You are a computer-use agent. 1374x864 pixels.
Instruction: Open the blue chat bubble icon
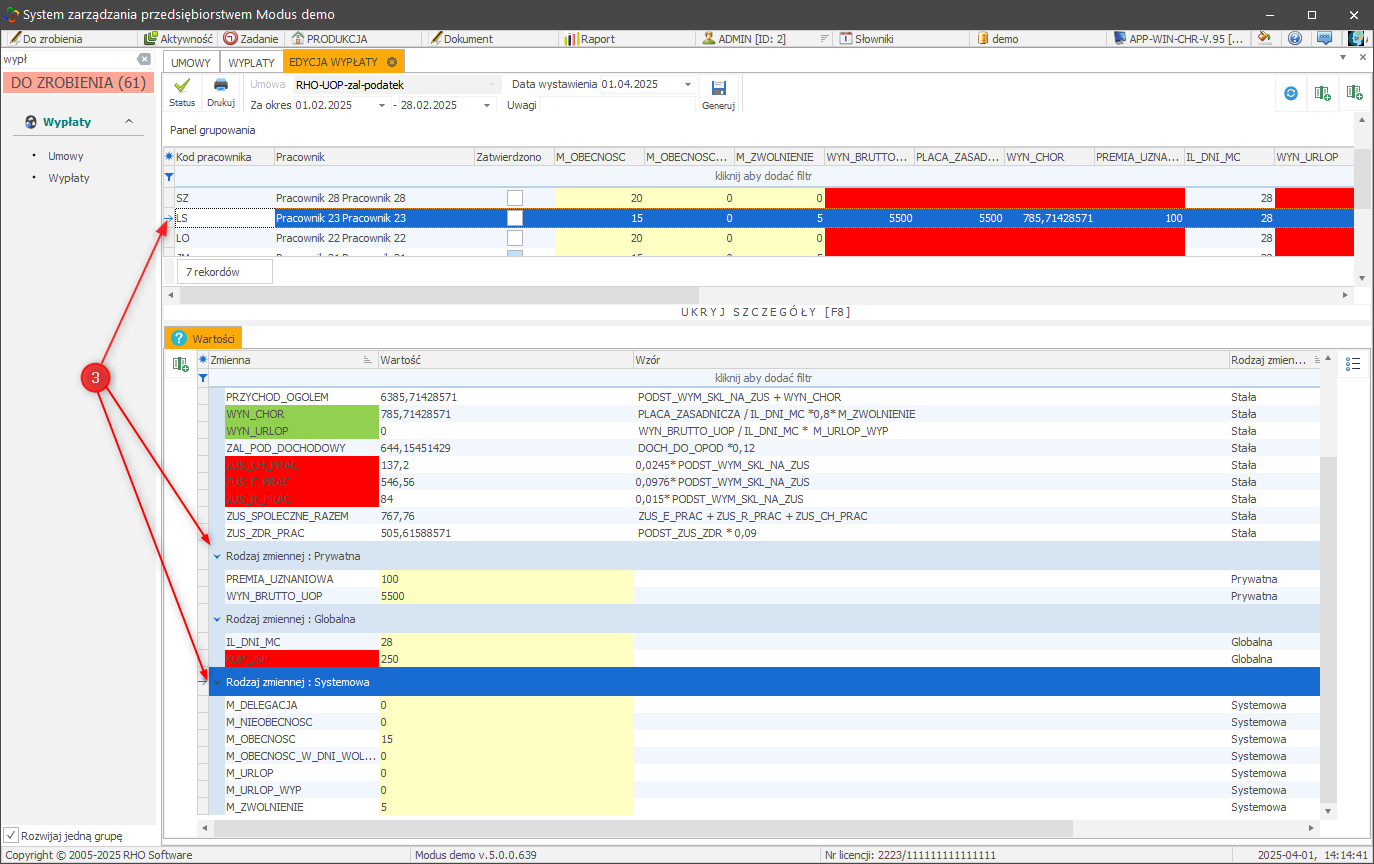pyautogui.click(x=1325, y=39)
